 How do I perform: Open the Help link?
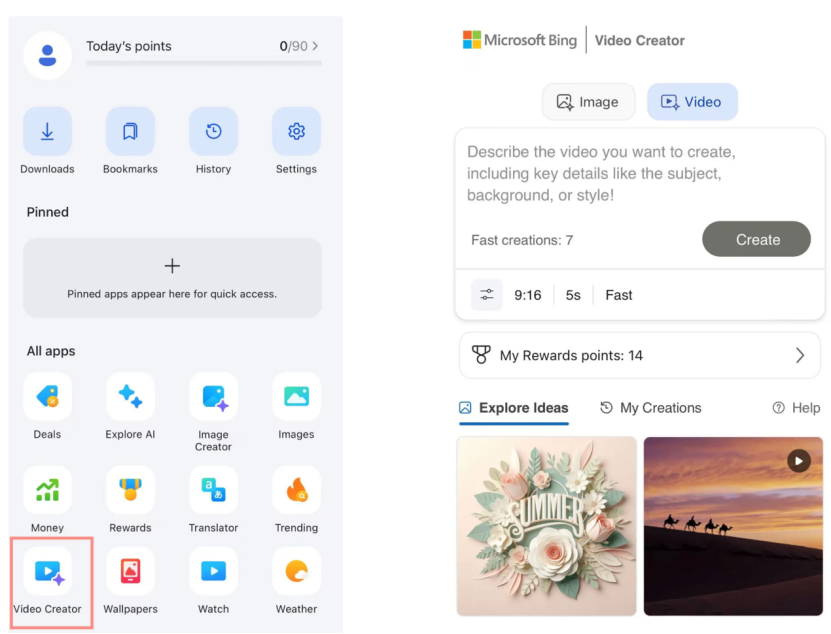796,408
